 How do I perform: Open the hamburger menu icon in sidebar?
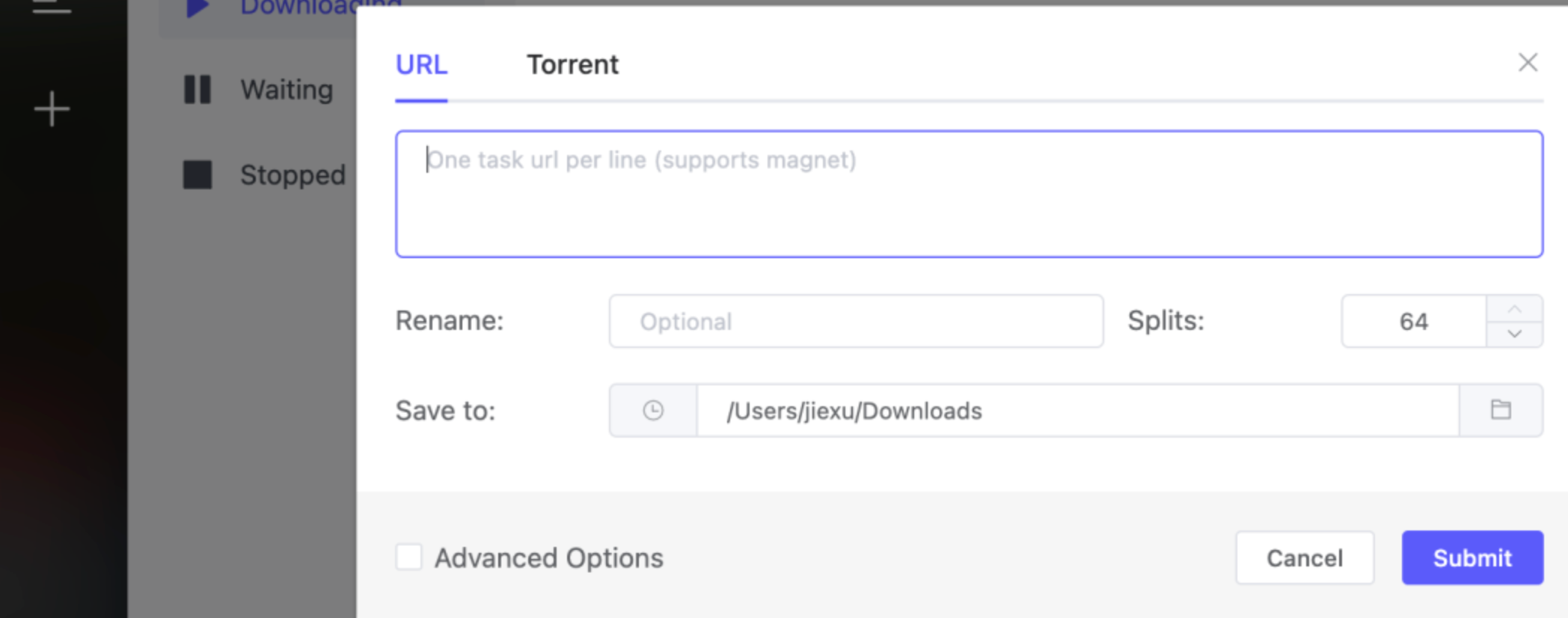(x=52, y=7)
